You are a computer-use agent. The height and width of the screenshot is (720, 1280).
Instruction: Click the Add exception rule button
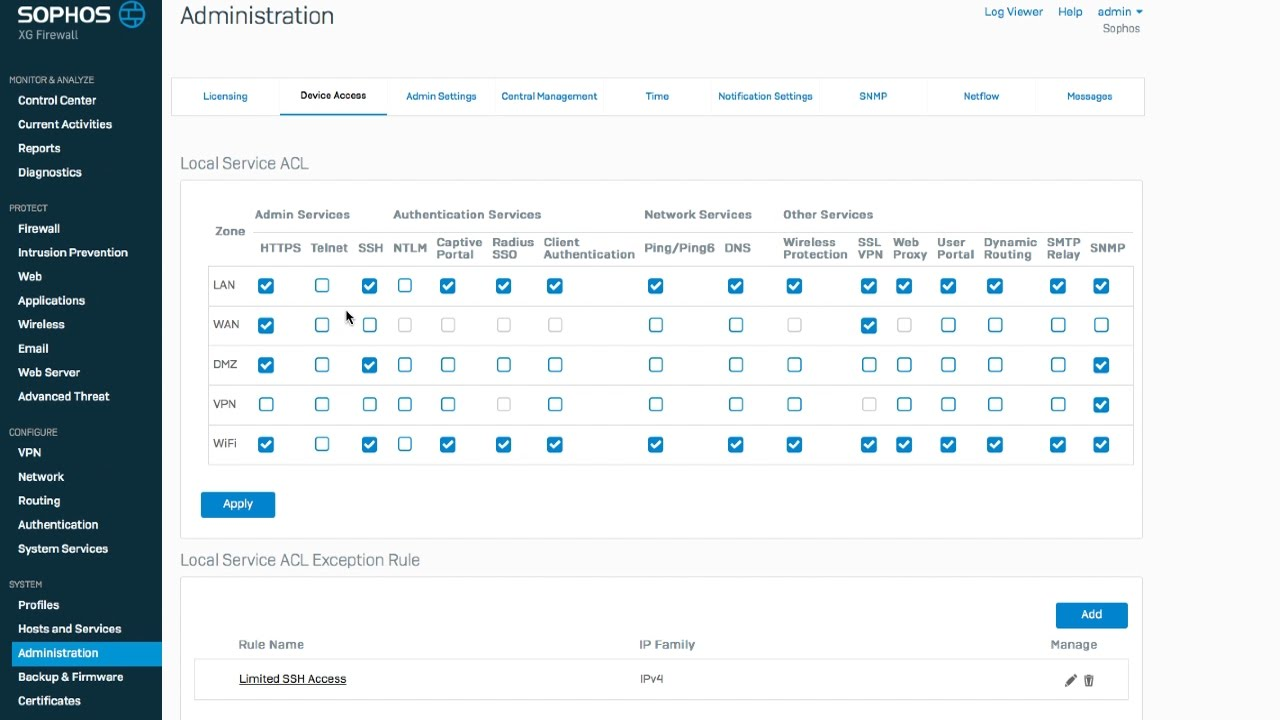(x=1091, y=614)
